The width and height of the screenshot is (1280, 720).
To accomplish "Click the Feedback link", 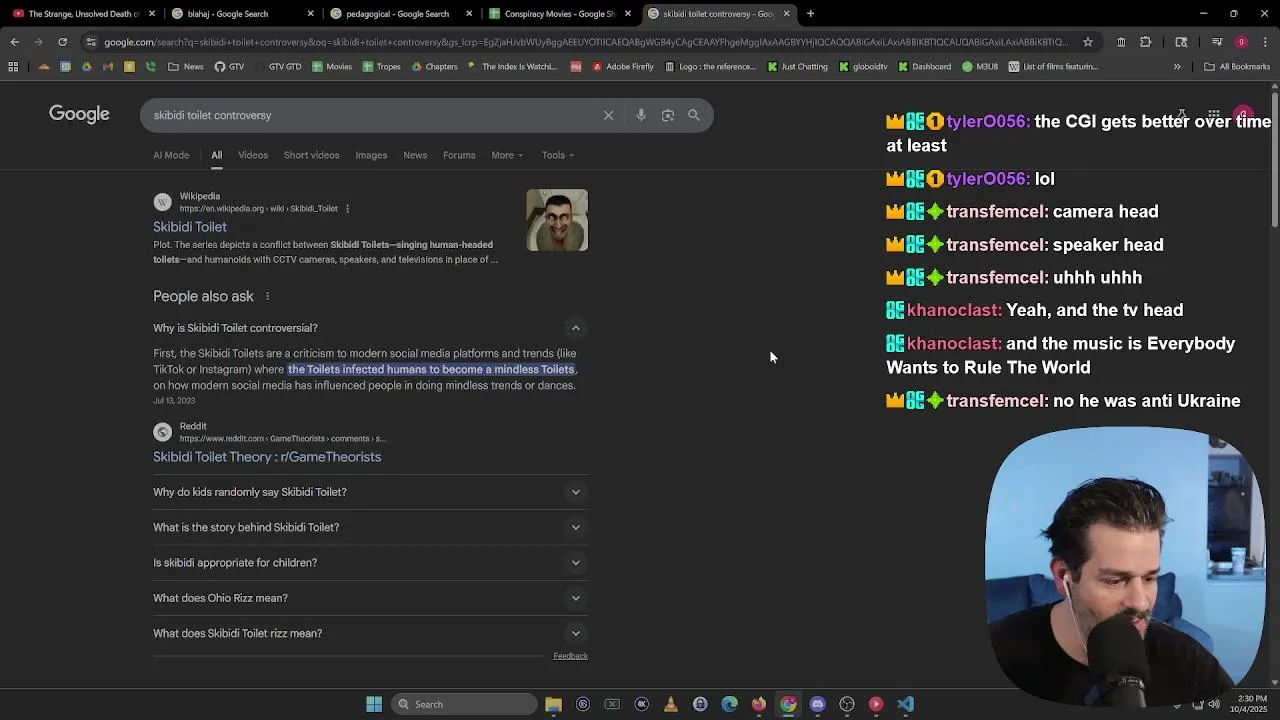I will coord(570,656).
